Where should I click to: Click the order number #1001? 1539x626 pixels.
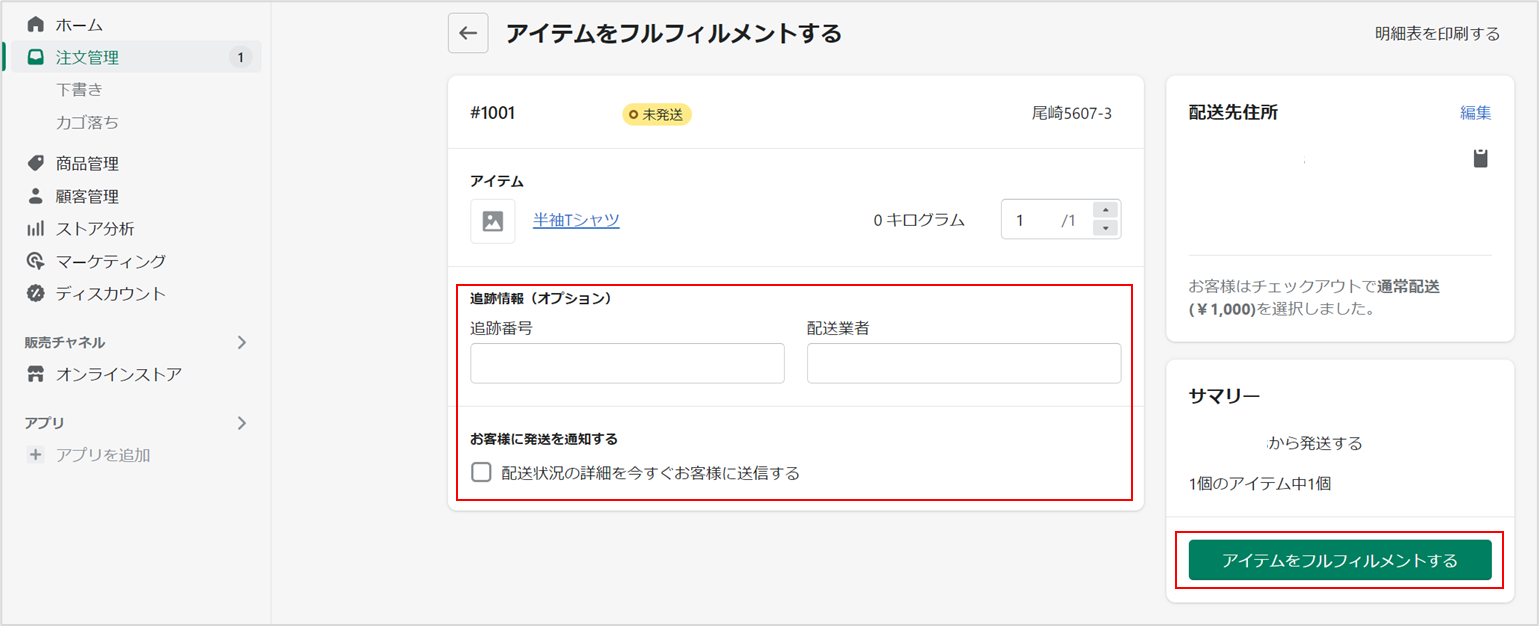click(x=493, y=114)
